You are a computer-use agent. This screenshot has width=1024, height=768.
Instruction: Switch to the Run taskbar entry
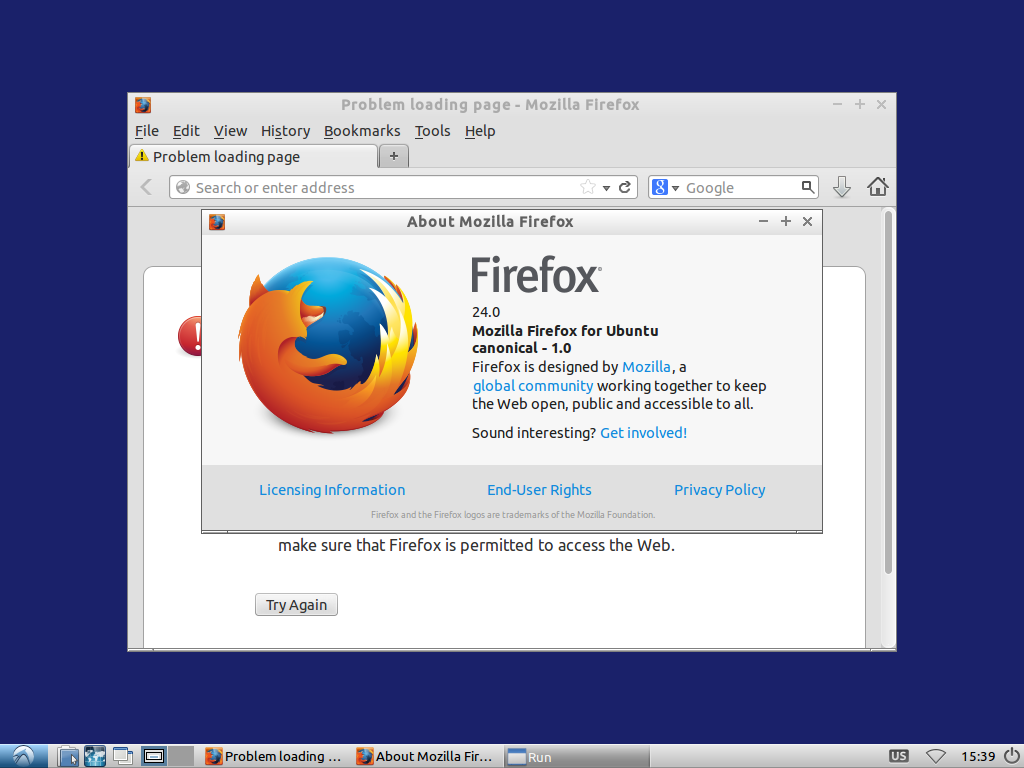point(577,756)
